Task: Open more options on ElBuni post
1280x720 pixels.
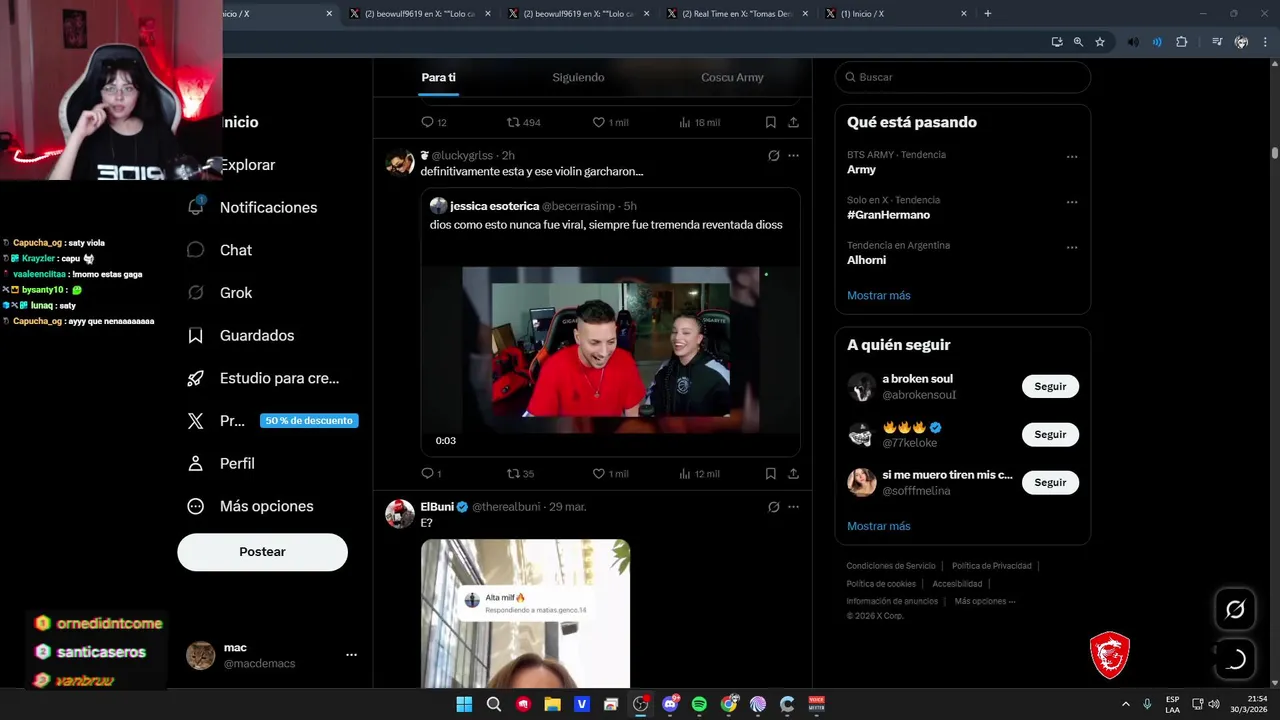Action: coord(793,507)
